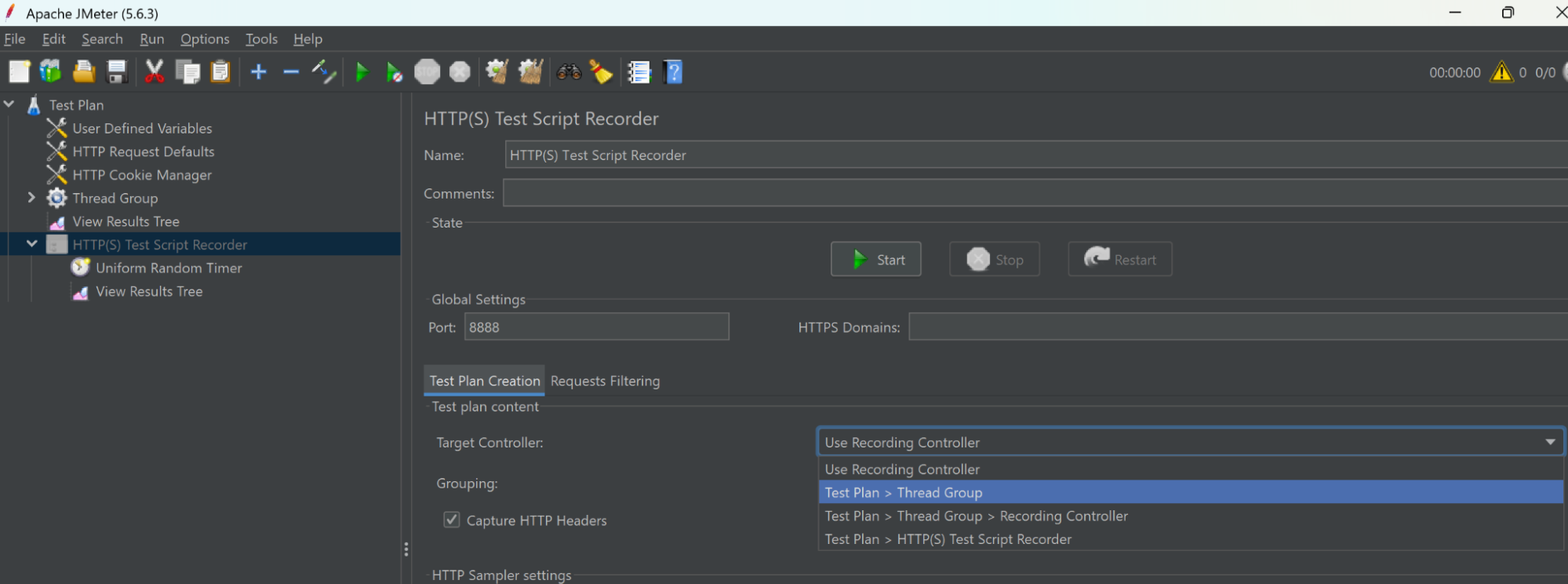Screen dimensions: 1568x584
Task: Choose Test Plan > HTTP(S) Test Script Recorder option
Action: 1191,539
